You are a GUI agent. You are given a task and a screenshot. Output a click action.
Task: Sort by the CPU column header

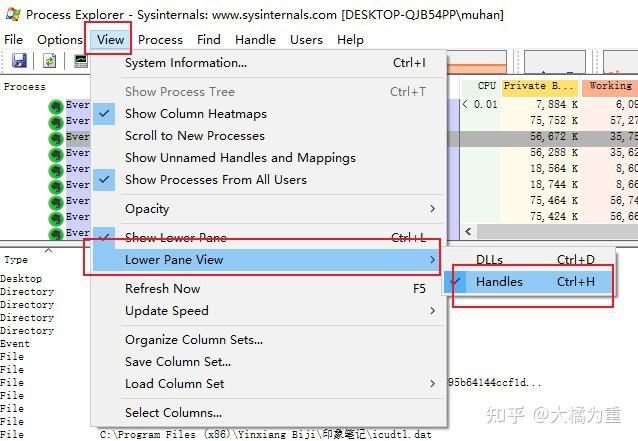(x=481, y=86)
